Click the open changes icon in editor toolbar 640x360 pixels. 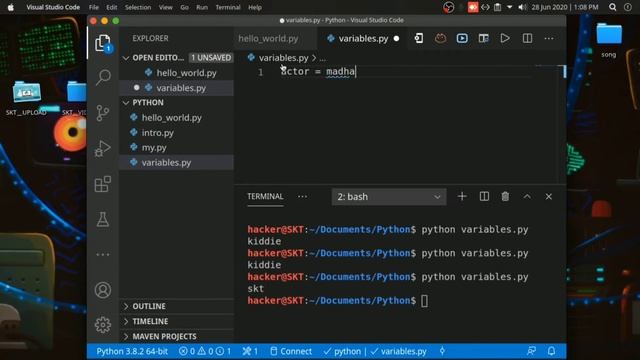click(x=419, y=38)
